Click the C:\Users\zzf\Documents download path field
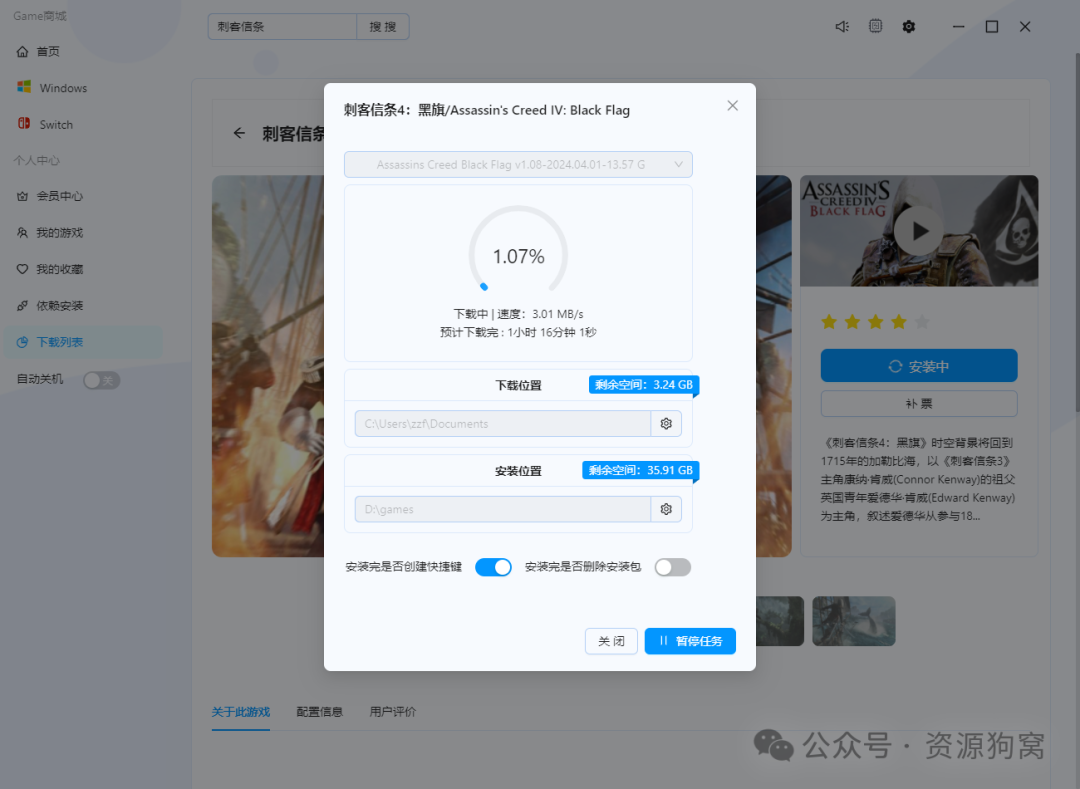The height and width of the screenshot is (789, 1080). [x=503, y=423]
